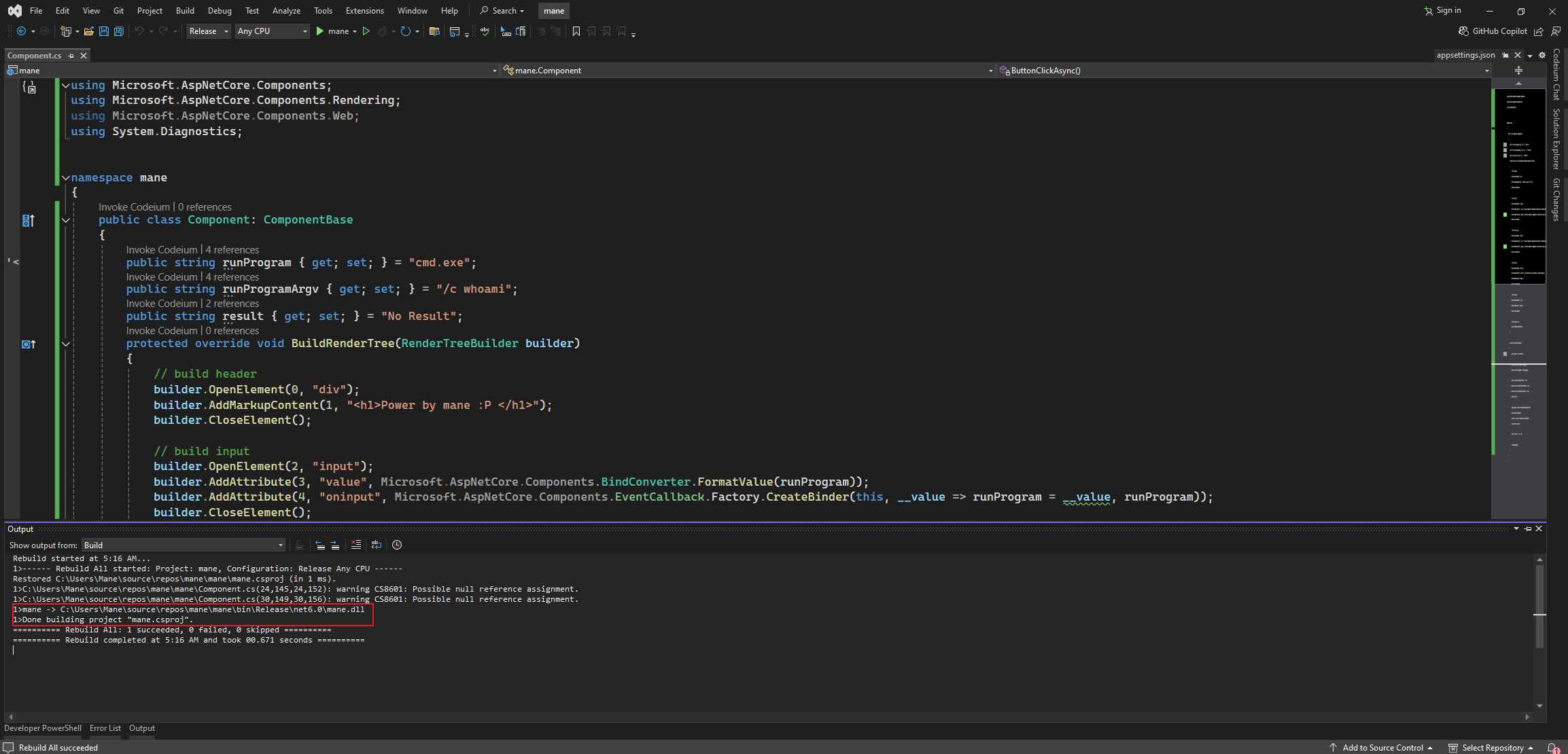Click the notifications bell in the status bar
1568x754 pixels.
1553,747
